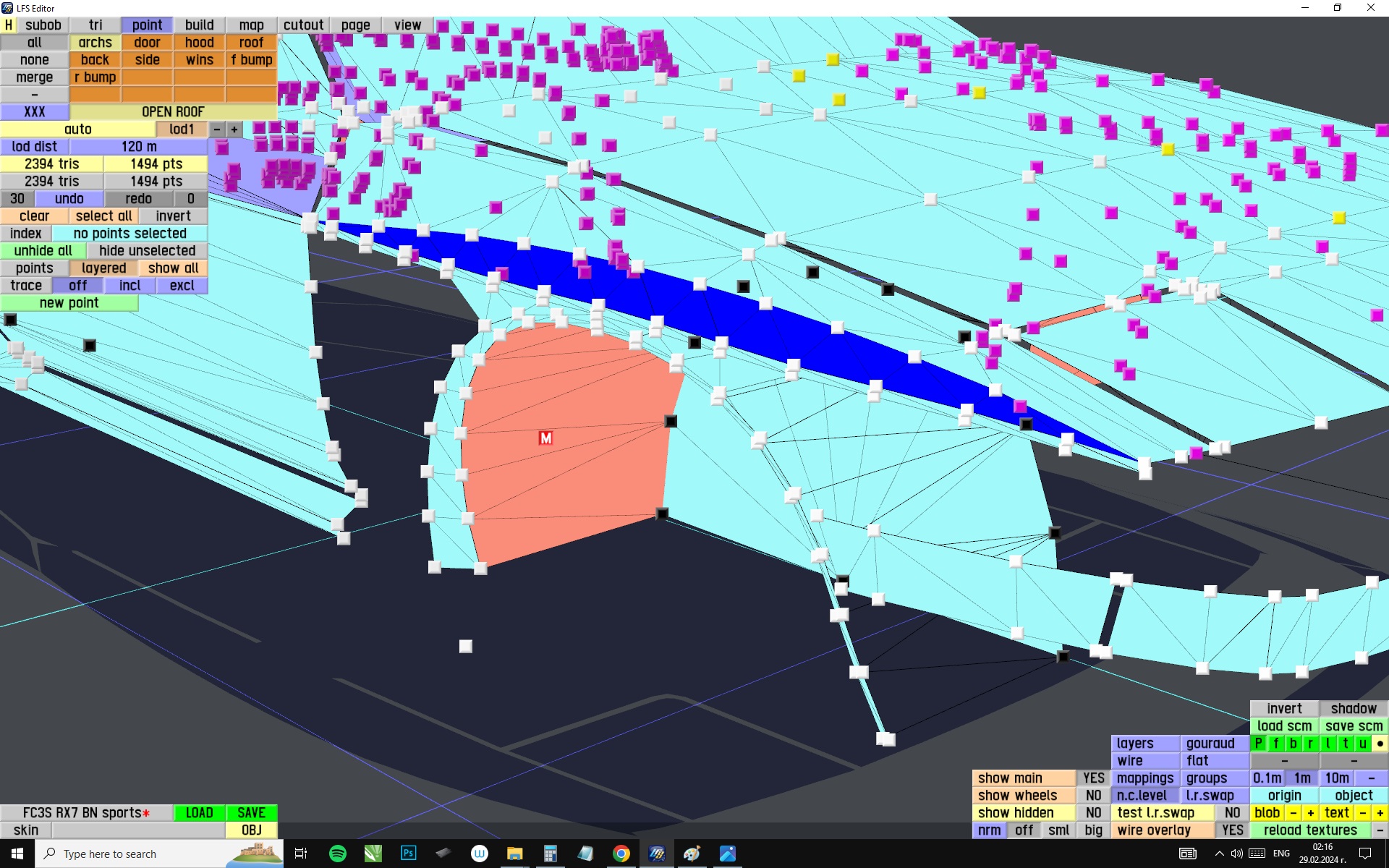Viewport: 1389px width, 868px height.
Task: Click the P view button in green row
Action: pyautogui.click(x=1259, y=744)
